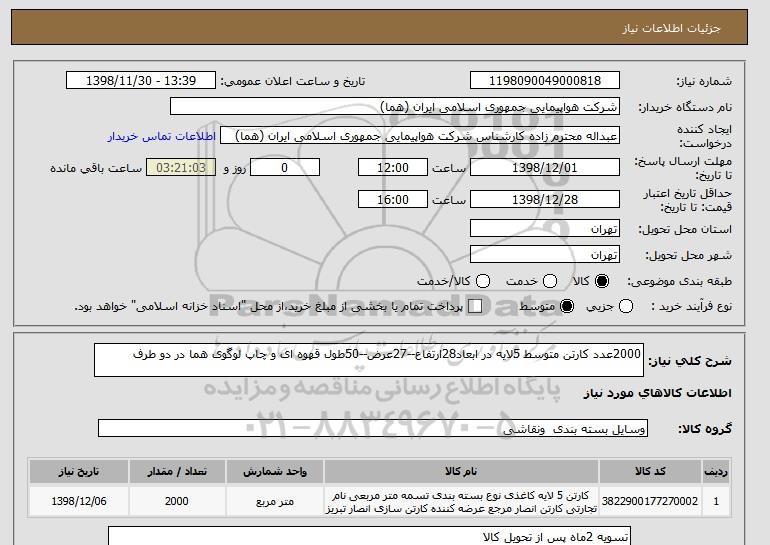Viewport: 770px width, 545px height.
Task: Click the quantity cell 2000
Action: [x=177, y=501]
